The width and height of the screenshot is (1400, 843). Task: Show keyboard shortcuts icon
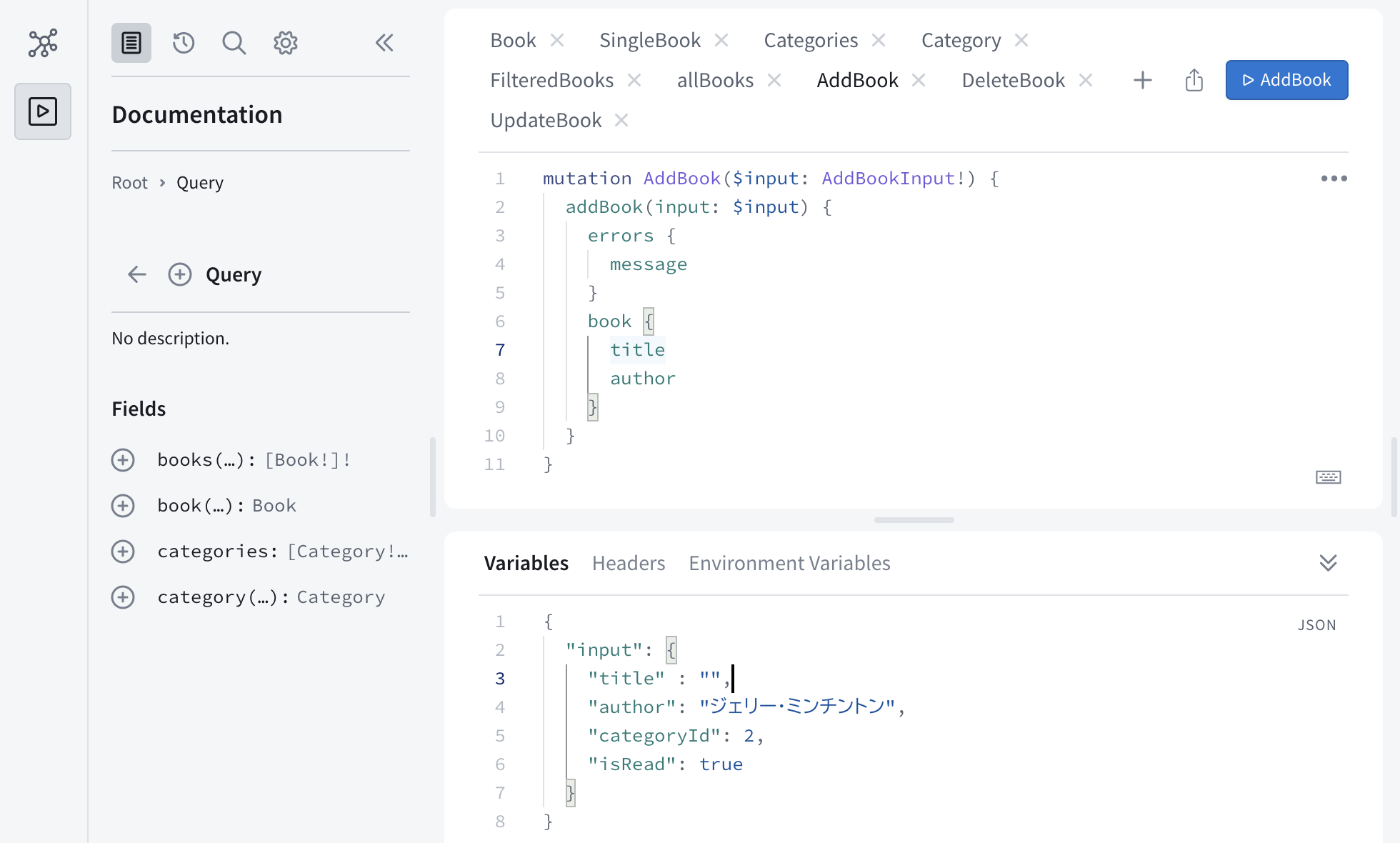pos(1329,477)
